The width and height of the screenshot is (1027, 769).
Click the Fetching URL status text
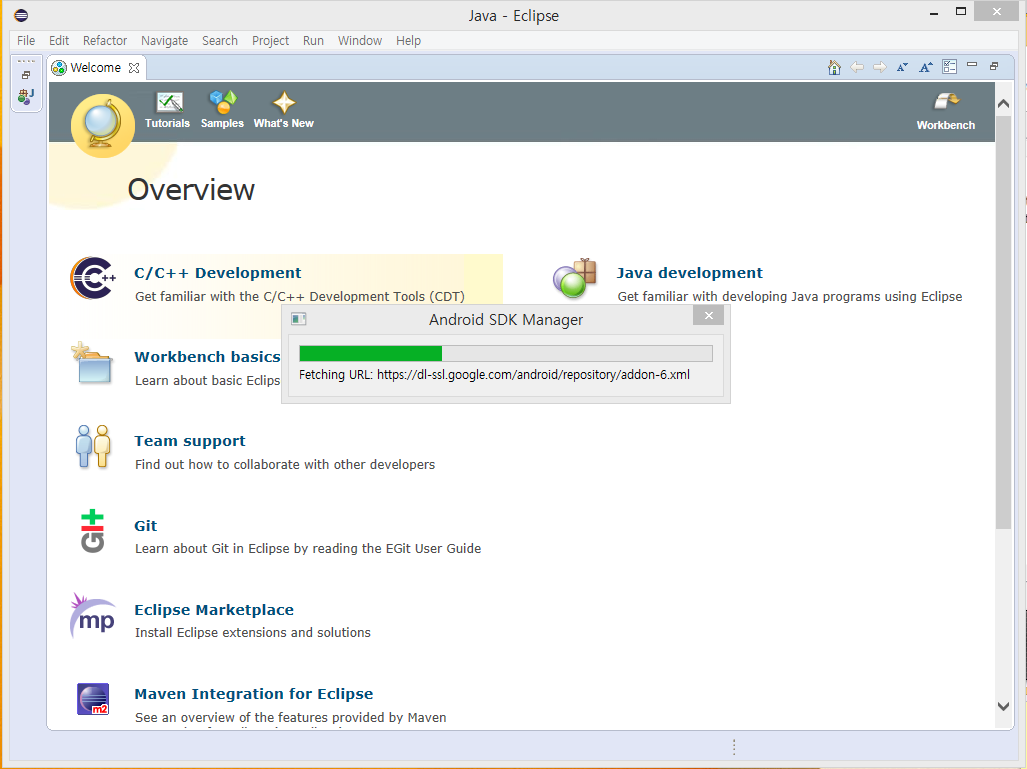click(x=494, y=375)
